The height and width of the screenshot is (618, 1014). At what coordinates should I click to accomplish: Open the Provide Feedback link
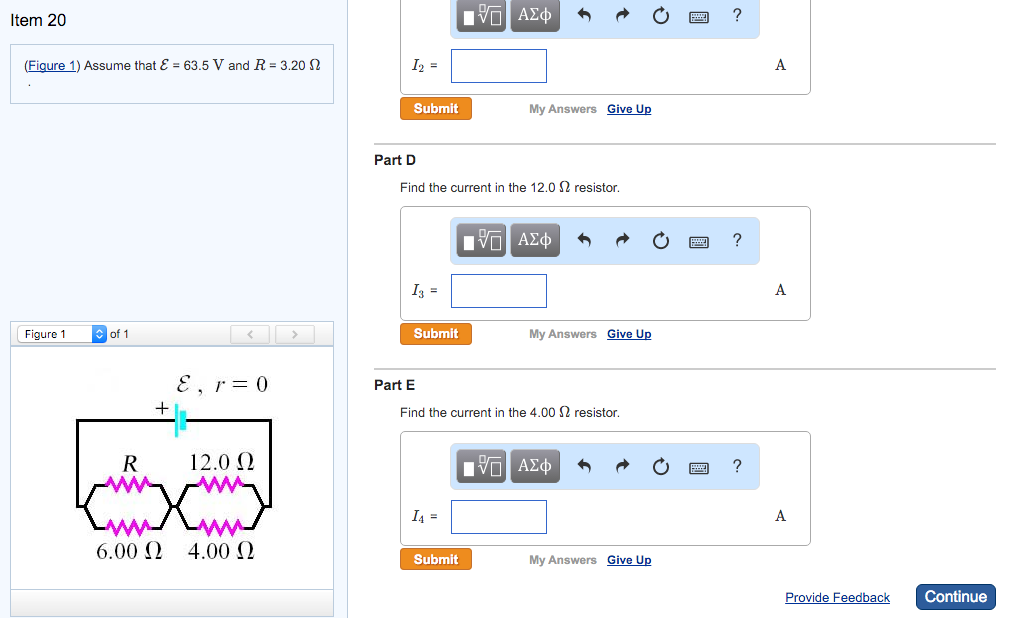point(837,597)
